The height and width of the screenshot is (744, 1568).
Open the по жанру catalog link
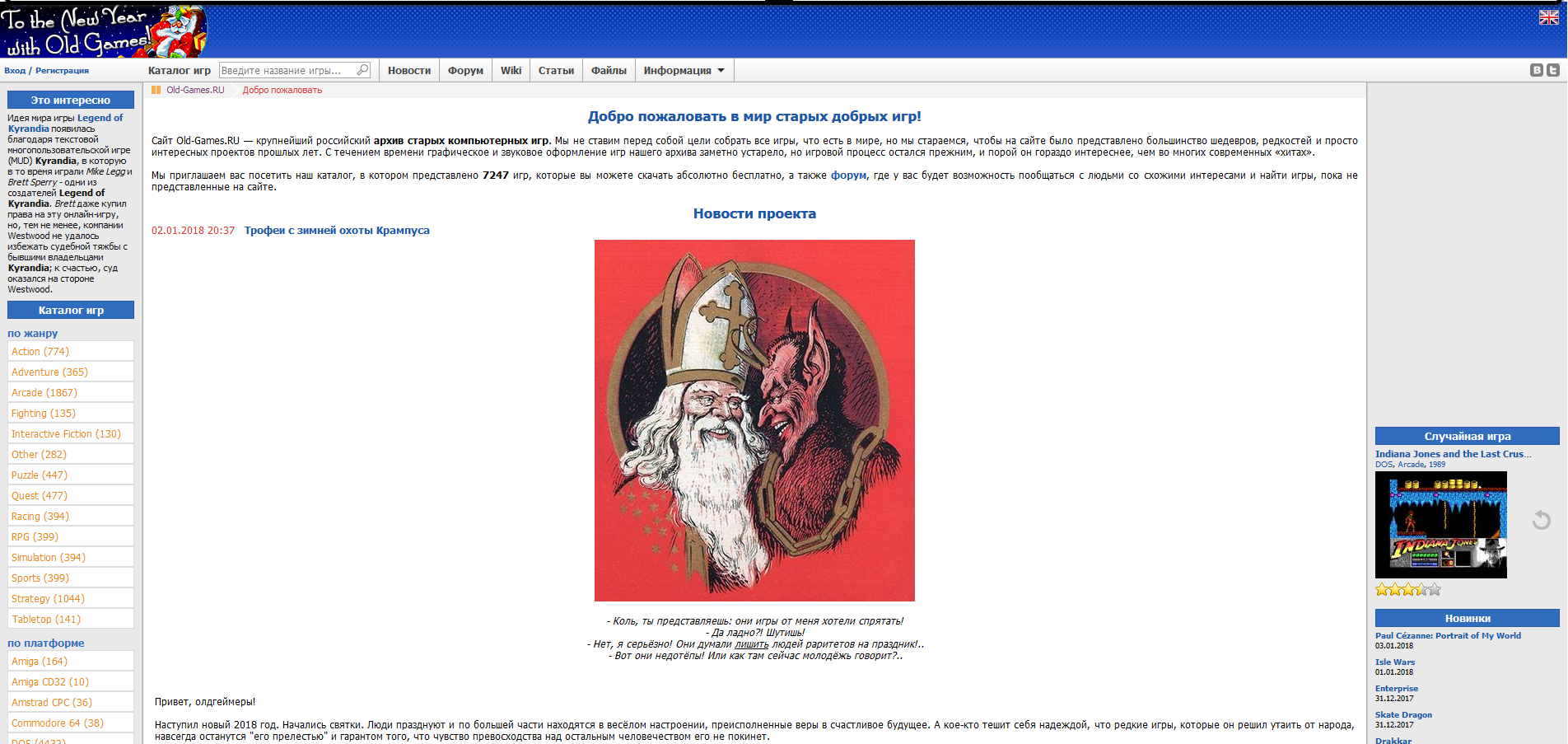click(33, 334)
